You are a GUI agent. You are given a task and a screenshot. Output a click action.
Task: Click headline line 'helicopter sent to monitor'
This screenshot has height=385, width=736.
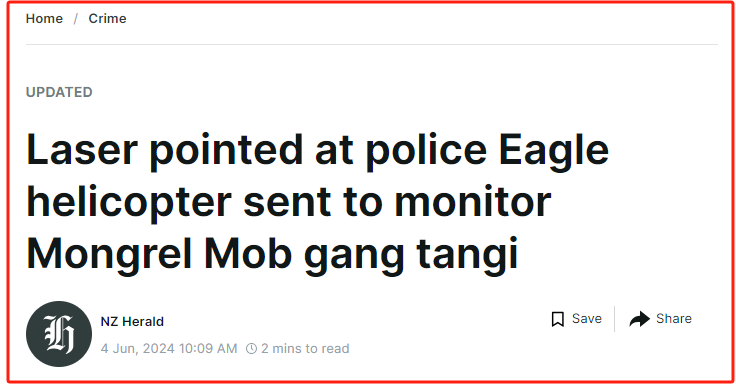[288, 203]
